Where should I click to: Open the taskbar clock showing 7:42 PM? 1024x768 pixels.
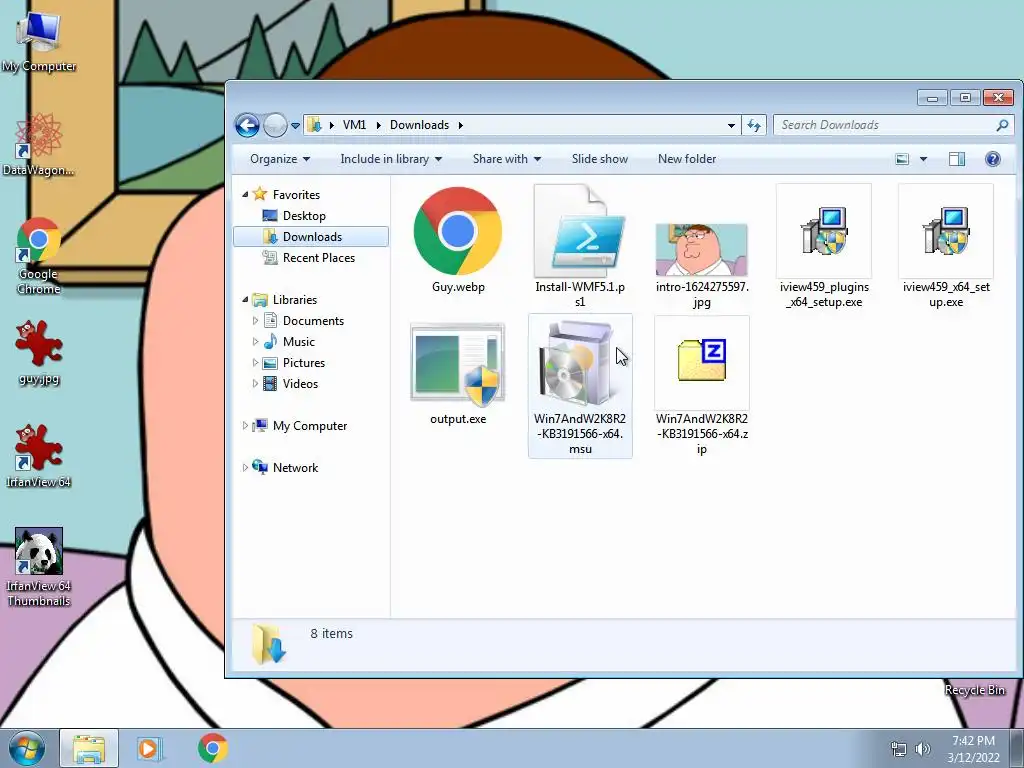click(x=973, y=748)
